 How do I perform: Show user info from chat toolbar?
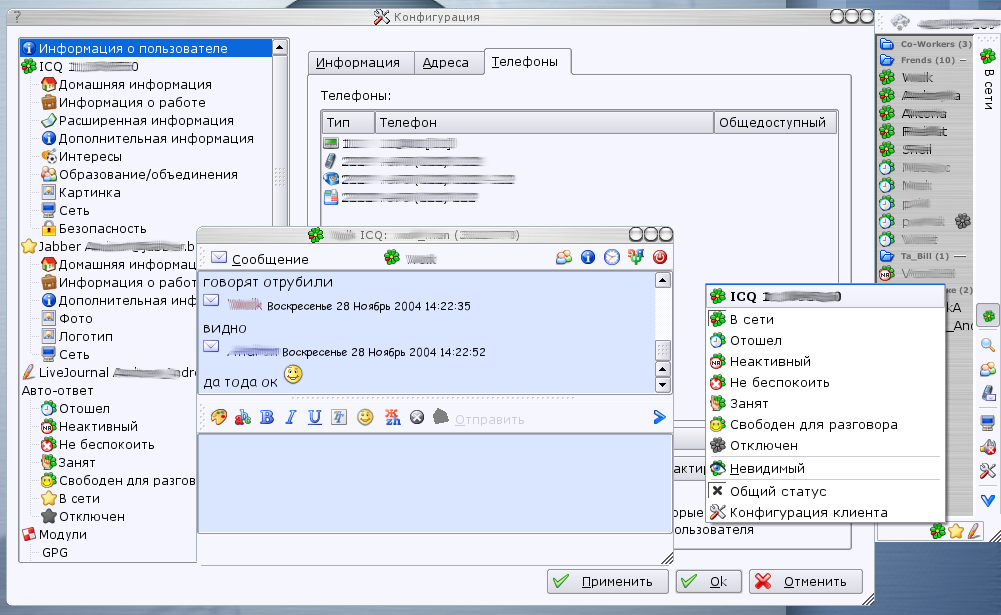click(x=588, y=257)
